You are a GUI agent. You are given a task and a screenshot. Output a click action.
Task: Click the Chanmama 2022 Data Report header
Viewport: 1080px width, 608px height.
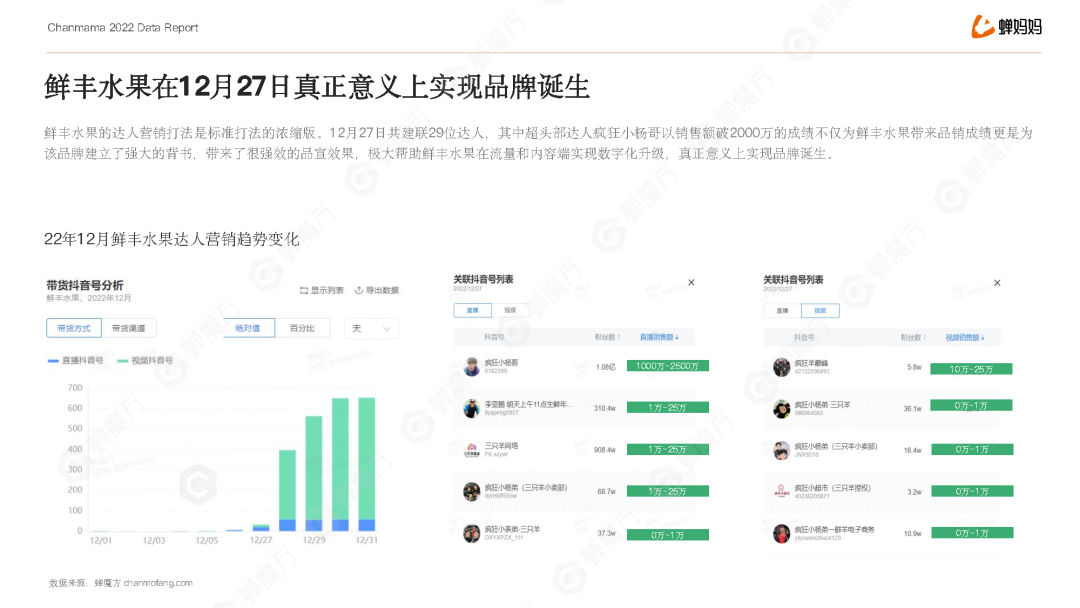click(x=123, y=28)
